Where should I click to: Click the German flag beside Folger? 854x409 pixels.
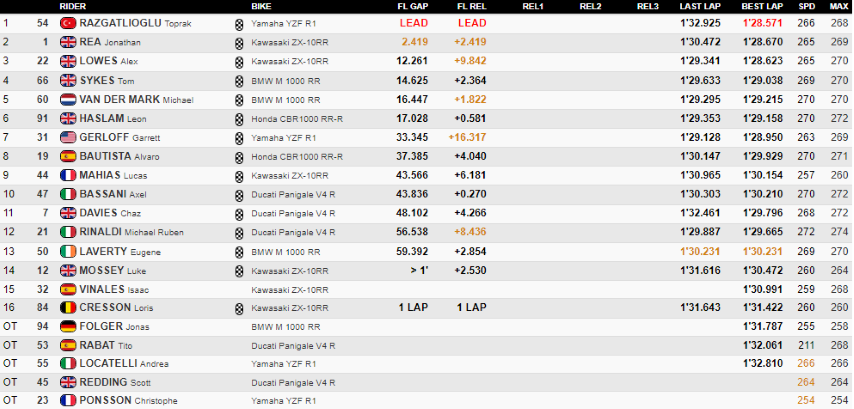(x=68, y=326)
